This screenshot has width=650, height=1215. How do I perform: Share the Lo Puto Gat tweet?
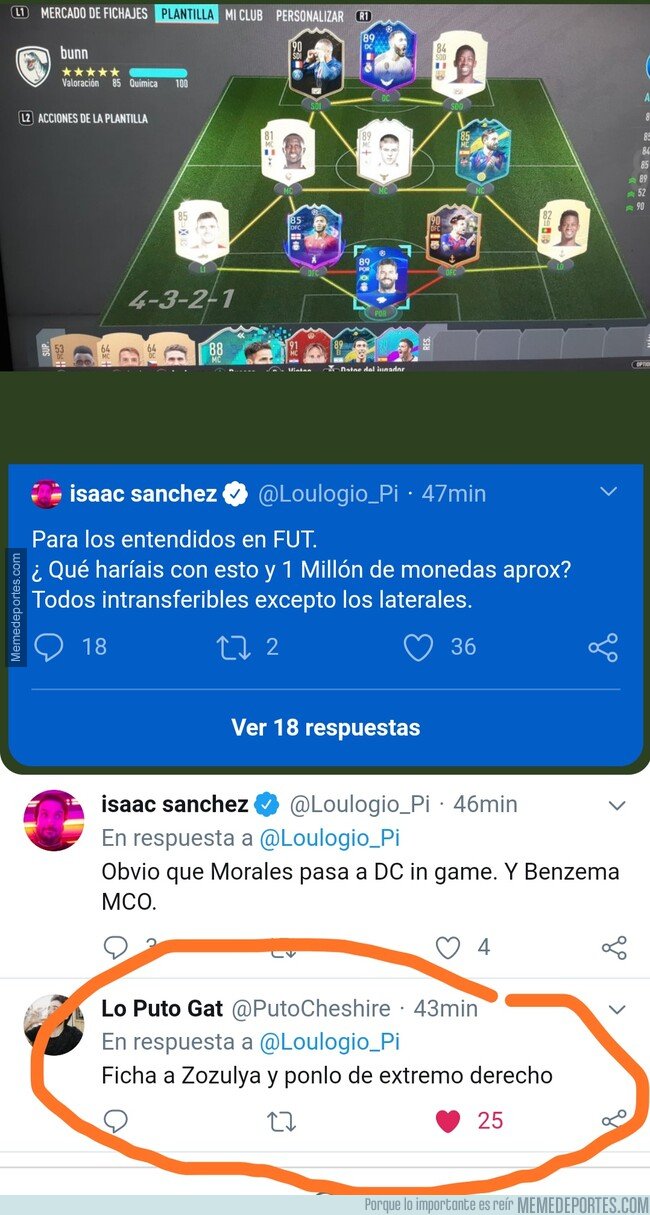[614, 1121]
